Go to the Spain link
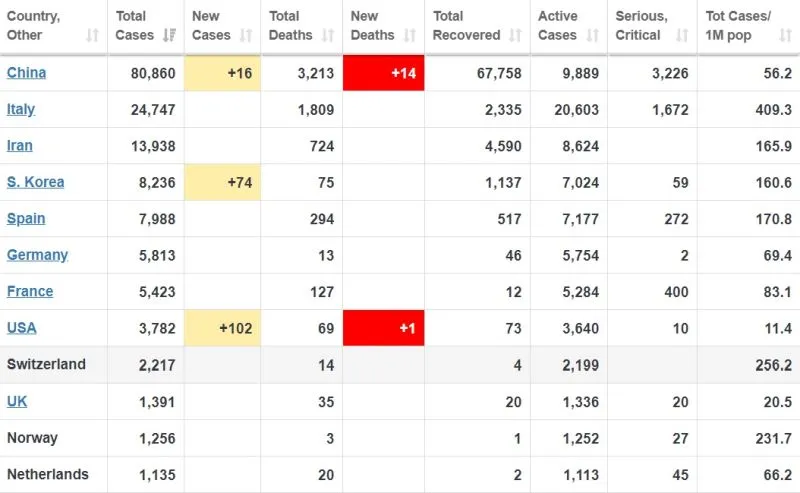The width and height of the screenshot is (800, 493). (26, 218)
